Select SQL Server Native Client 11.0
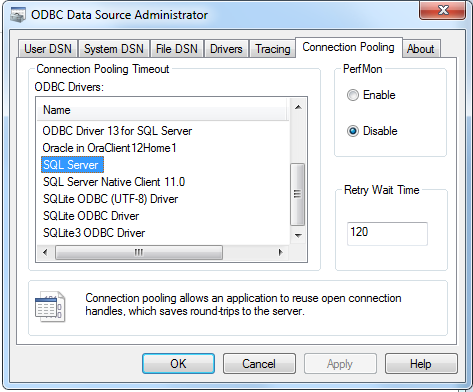This screenshot has width=473, height=392. 114,182
